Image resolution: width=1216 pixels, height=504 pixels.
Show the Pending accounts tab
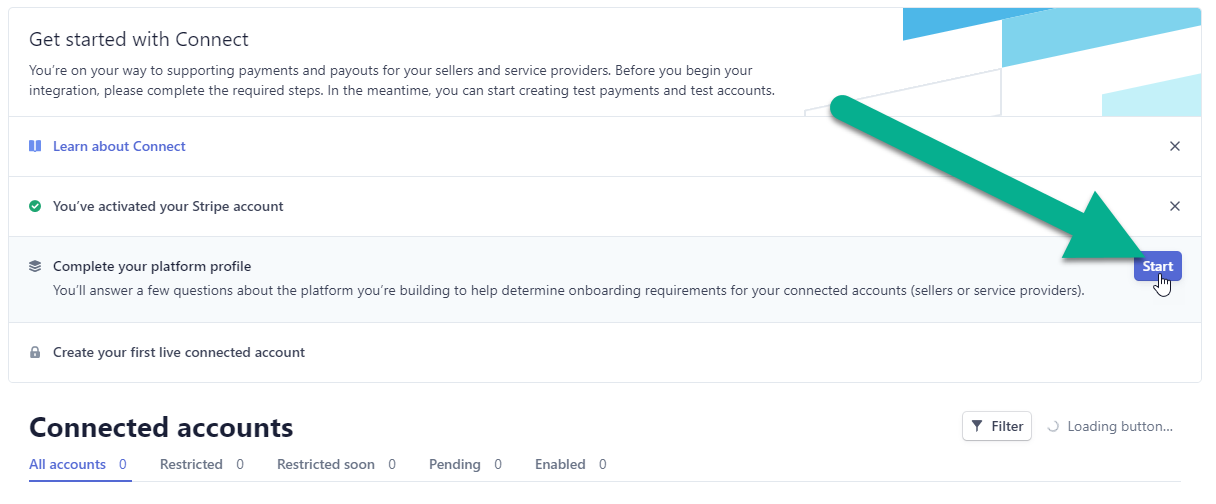[x=465, y=464]
